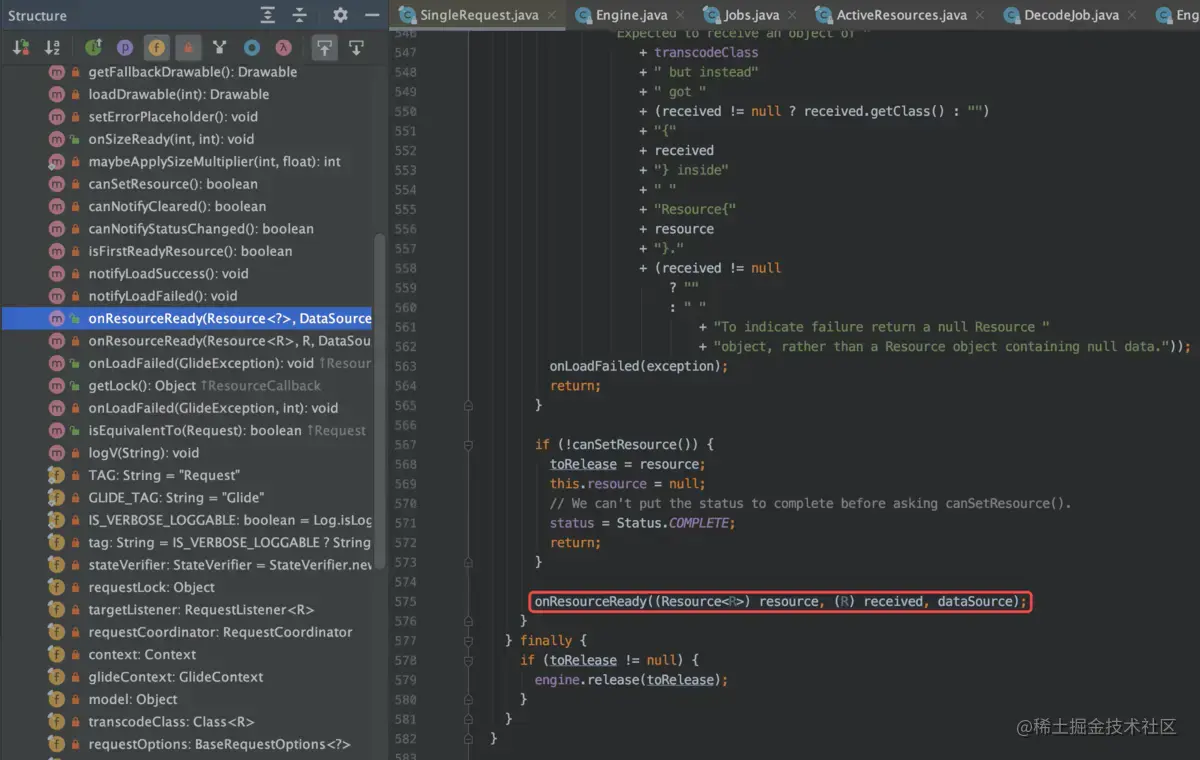Open Structure panel gear settings
This screenshot has height=760, width=1200.
coord(340,15)
